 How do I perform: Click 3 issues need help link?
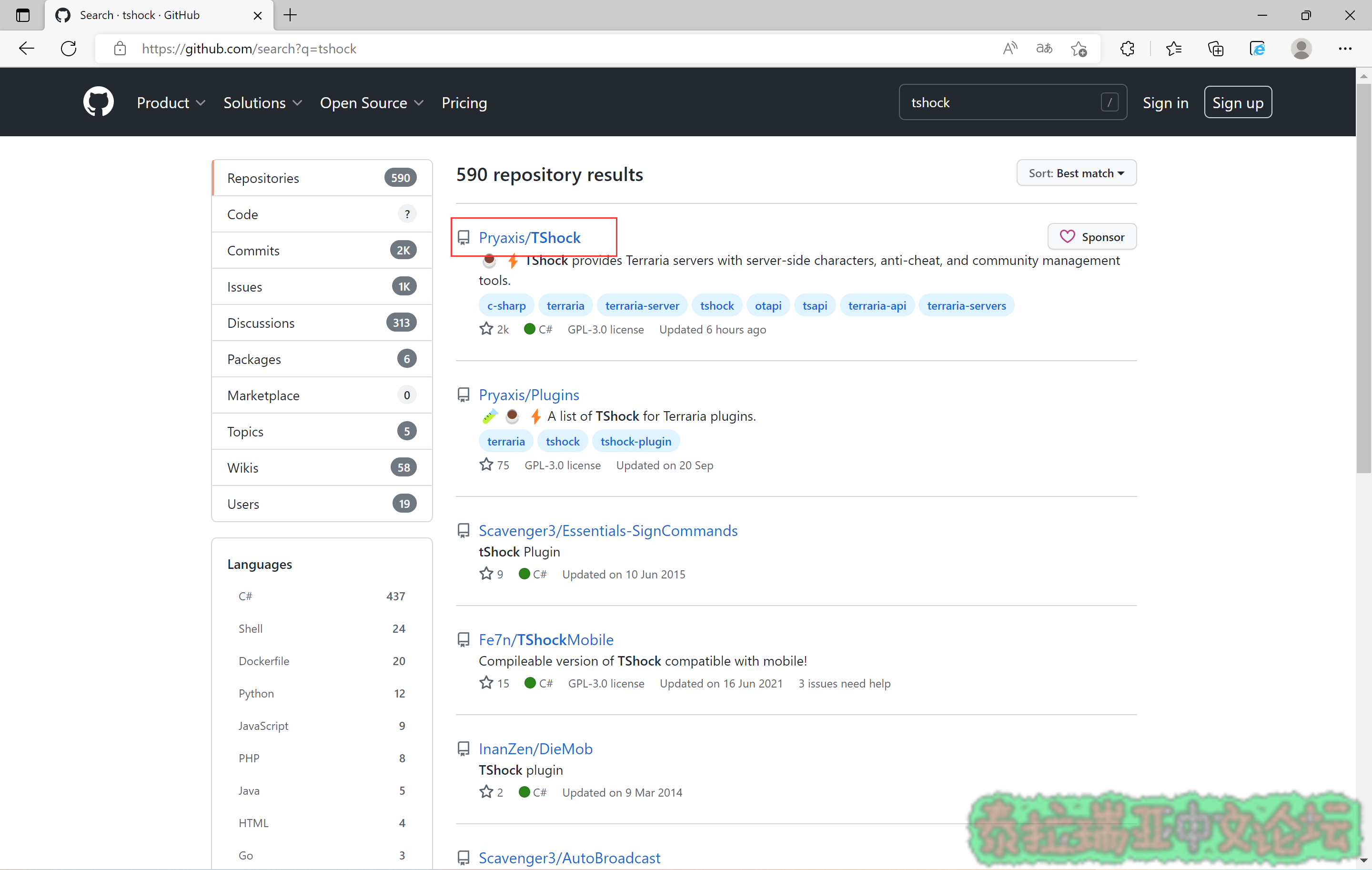click(x=844, y=683)
